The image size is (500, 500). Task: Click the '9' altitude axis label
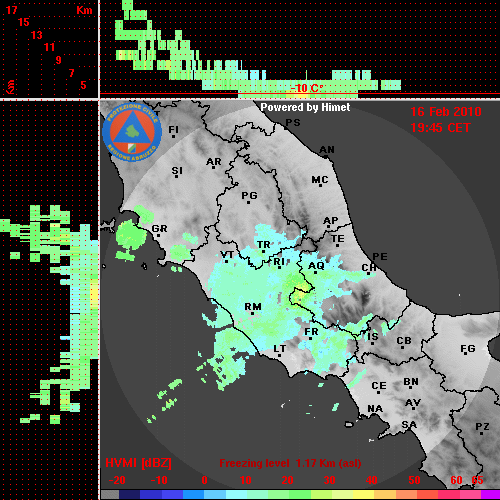[x=59, y=60]
